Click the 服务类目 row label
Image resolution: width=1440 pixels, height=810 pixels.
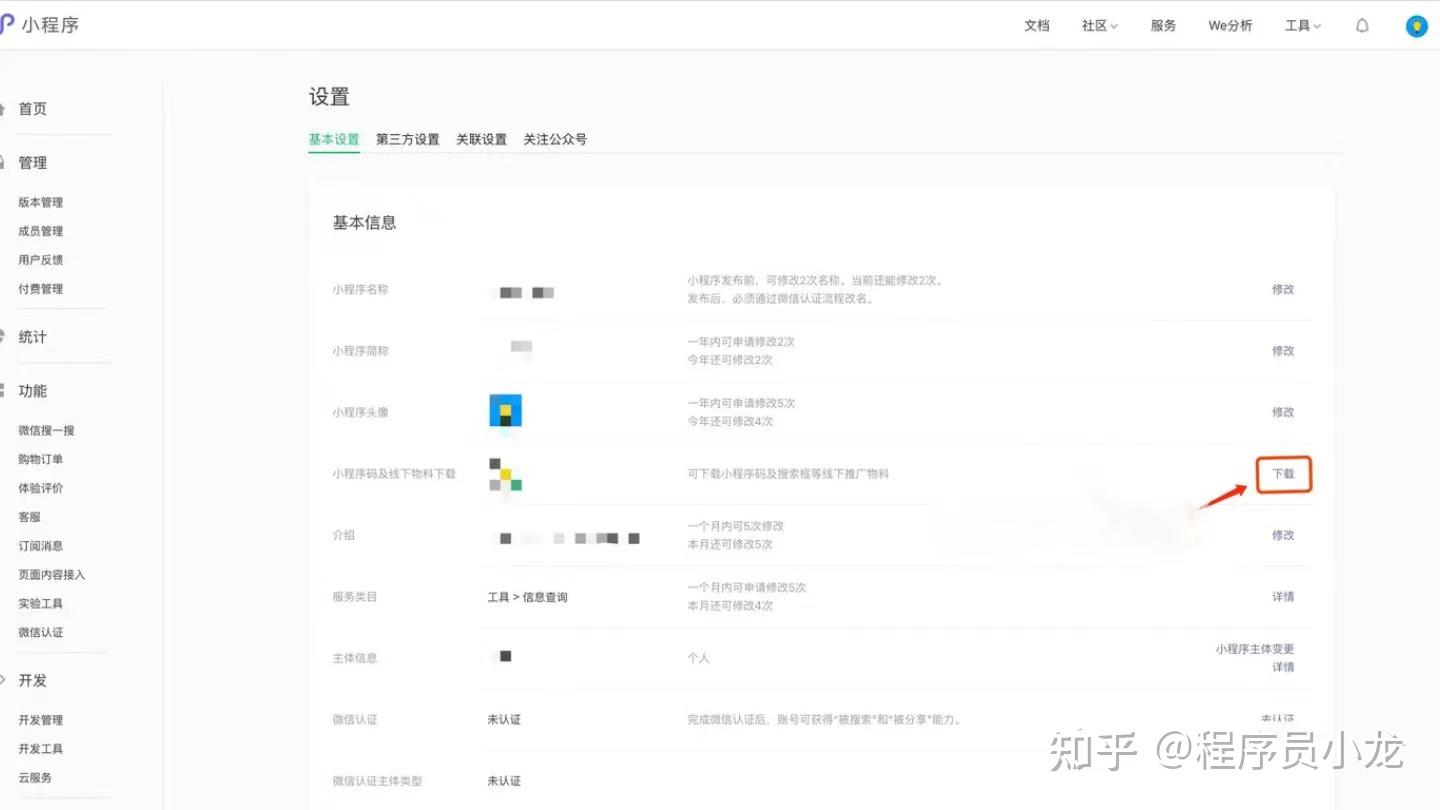pos(355,597)
